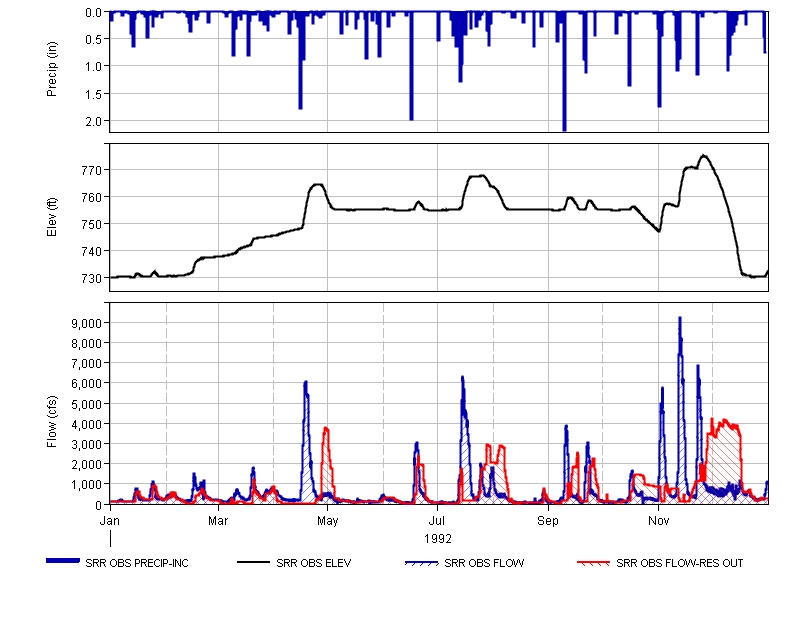Click the 730 elevation tick label

(92, 279)
